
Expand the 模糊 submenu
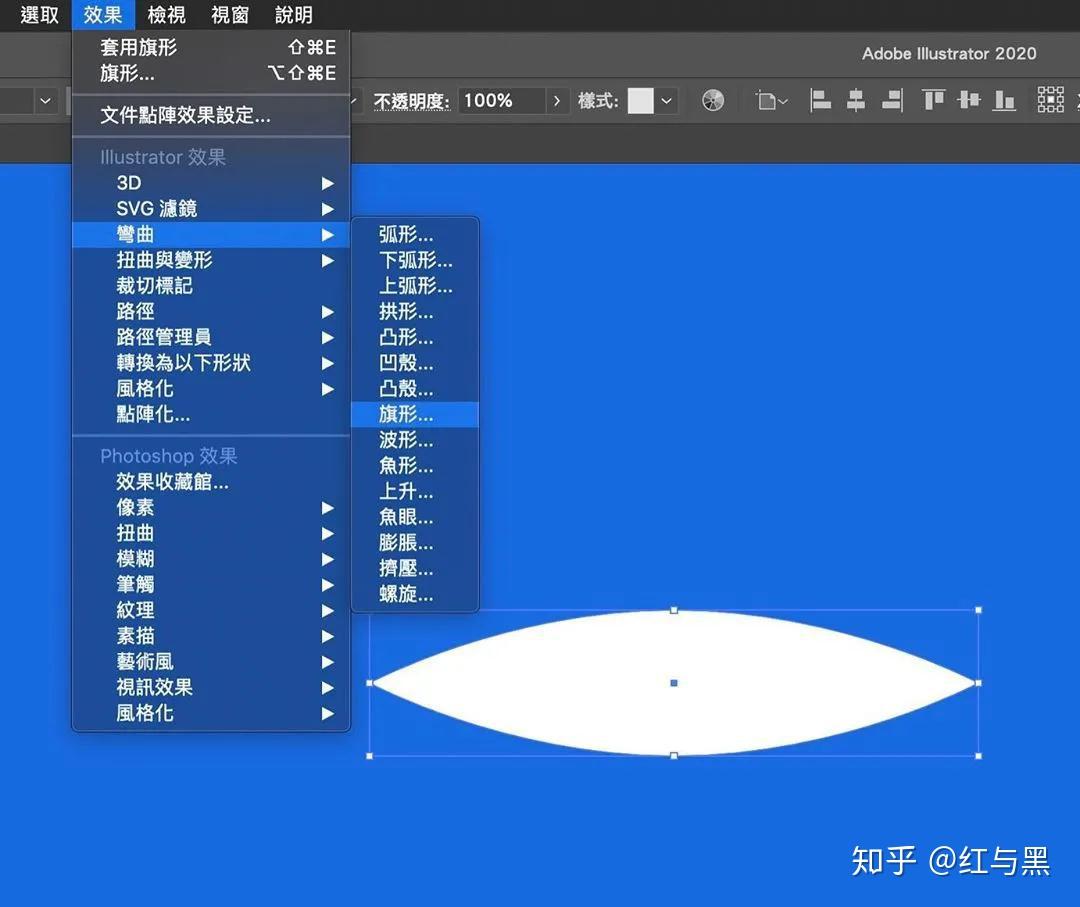[x=211, y=559]
